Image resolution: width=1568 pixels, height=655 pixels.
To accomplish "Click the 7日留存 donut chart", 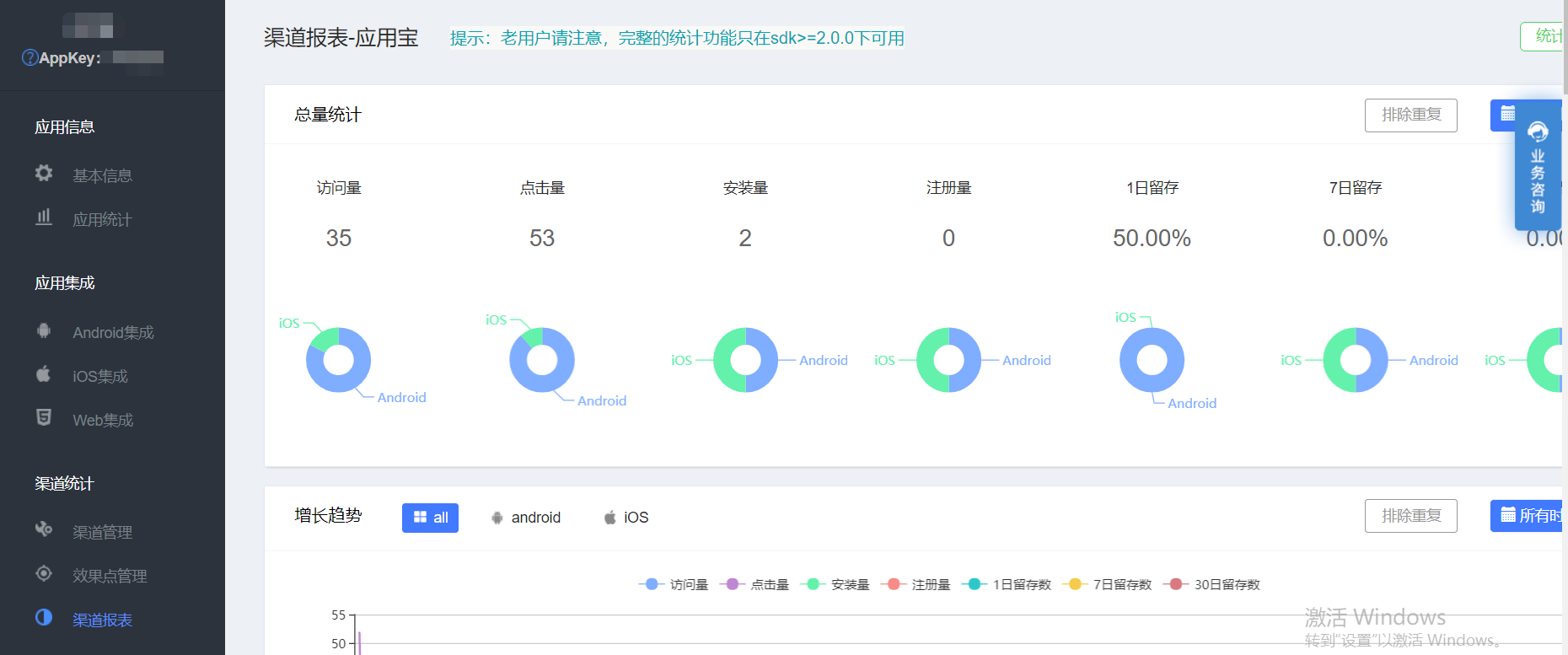I will (x=1356, y=360).
